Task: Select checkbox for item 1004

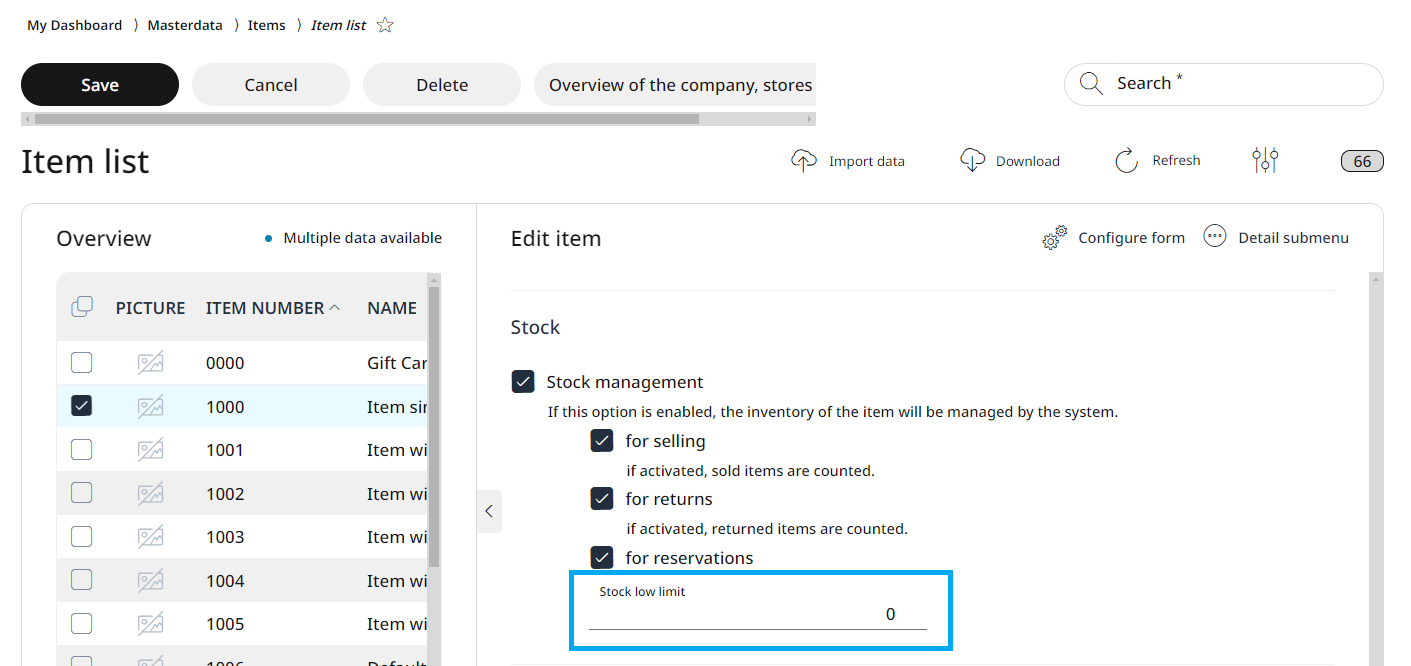Action: click(x=82, y=580)
